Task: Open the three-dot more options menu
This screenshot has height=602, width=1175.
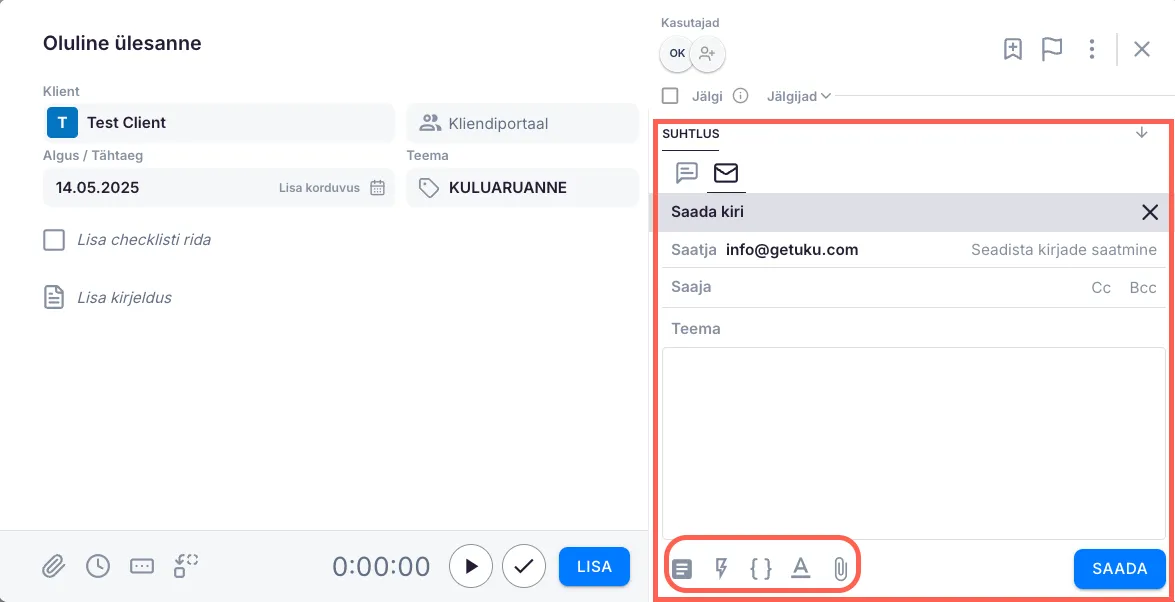Action: [1092, 49]
